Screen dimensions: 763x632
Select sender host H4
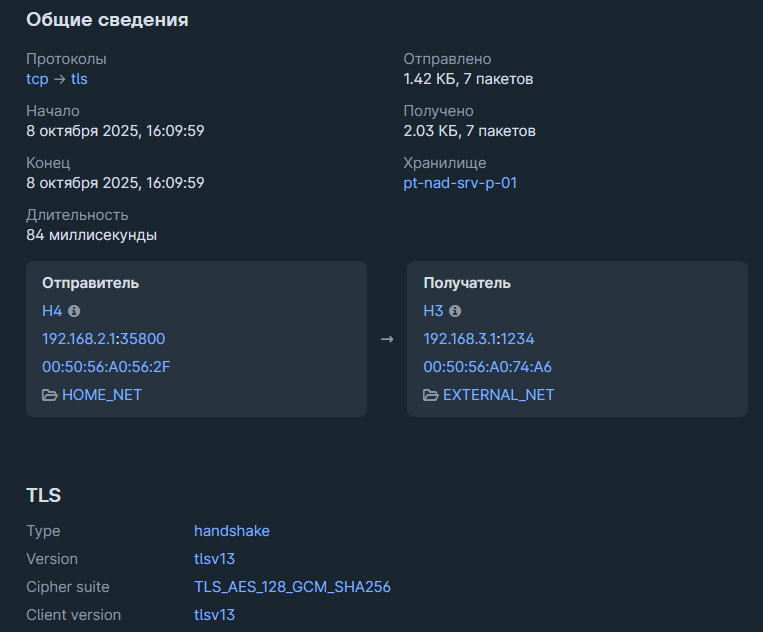point(52,311)
